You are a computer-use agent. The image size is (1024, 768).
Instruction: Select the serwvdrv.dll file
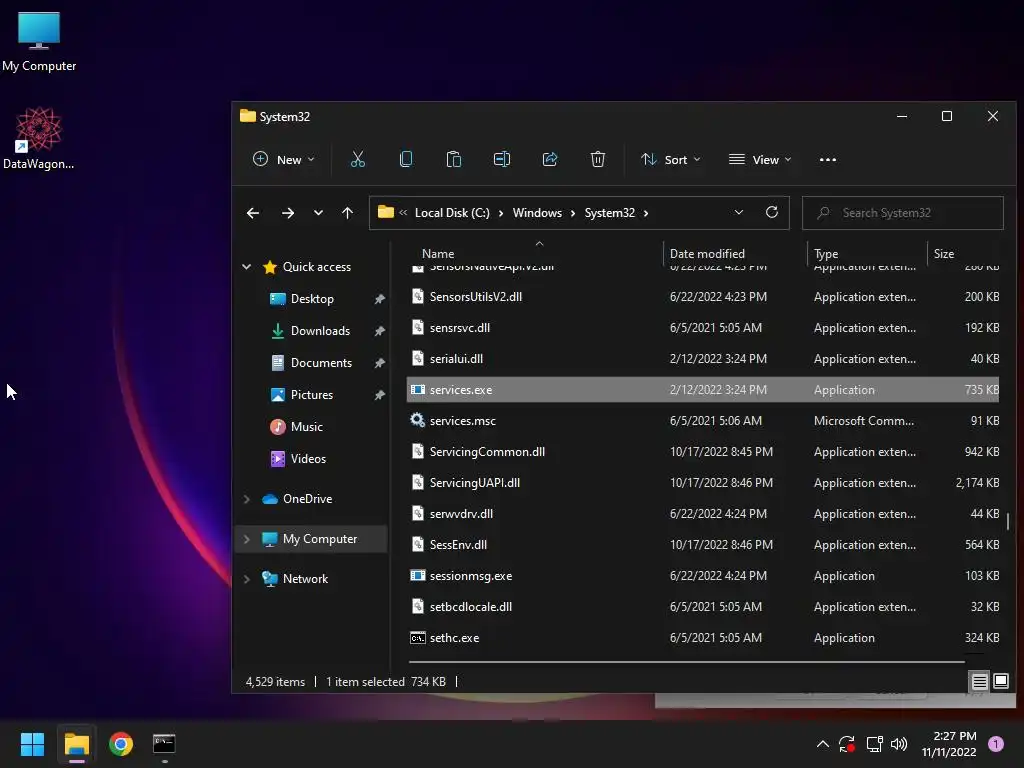[x=703, y=514]
